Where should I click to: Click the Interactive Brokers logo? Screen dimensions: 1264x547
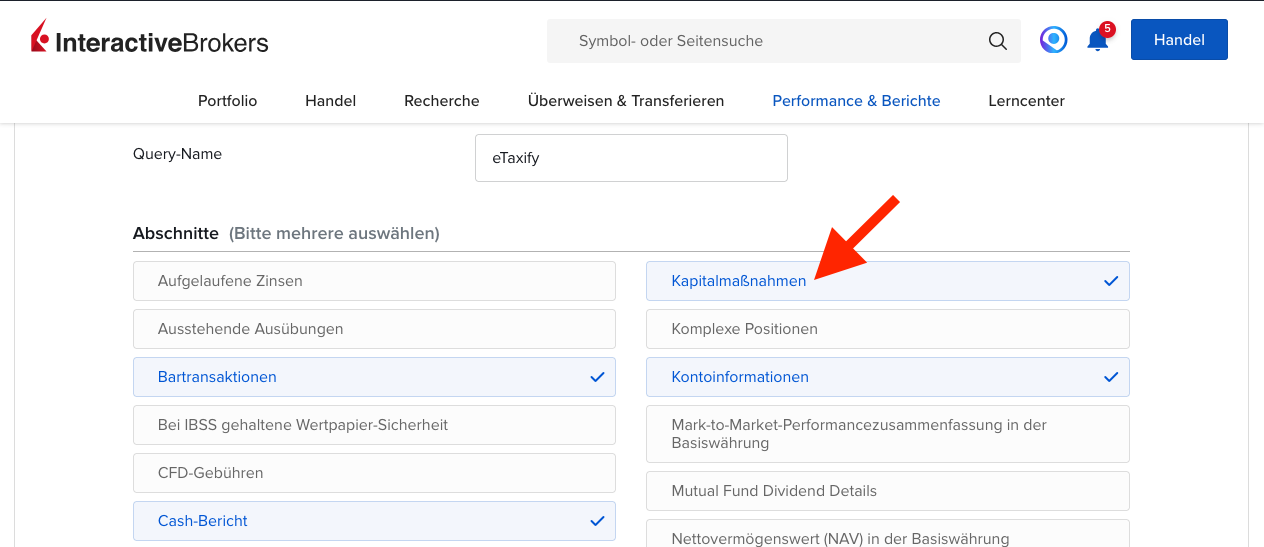coord(150,41)
